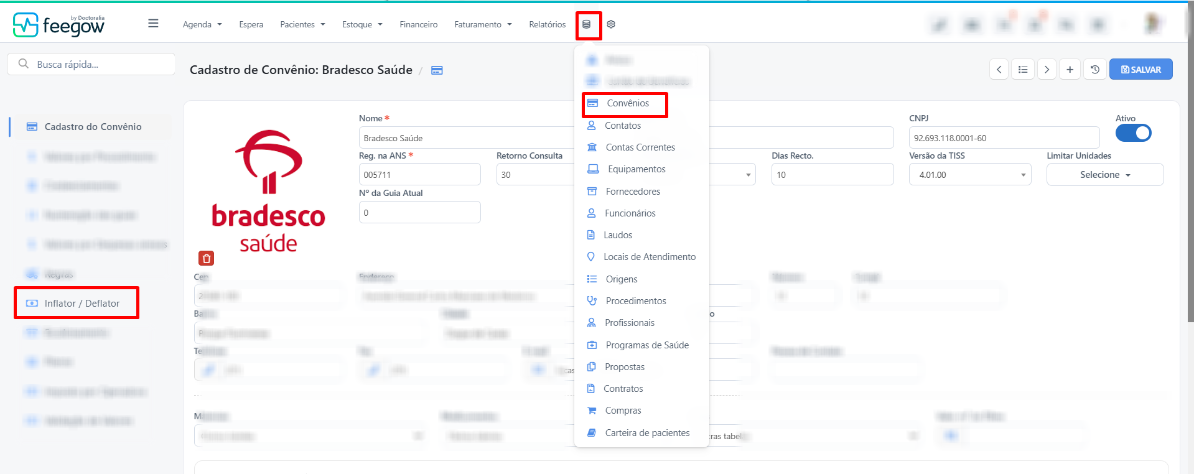Open the Financeiro page
Image resolution: width=1194 pixels, height=474 pixels.
(x=418, y=24)
